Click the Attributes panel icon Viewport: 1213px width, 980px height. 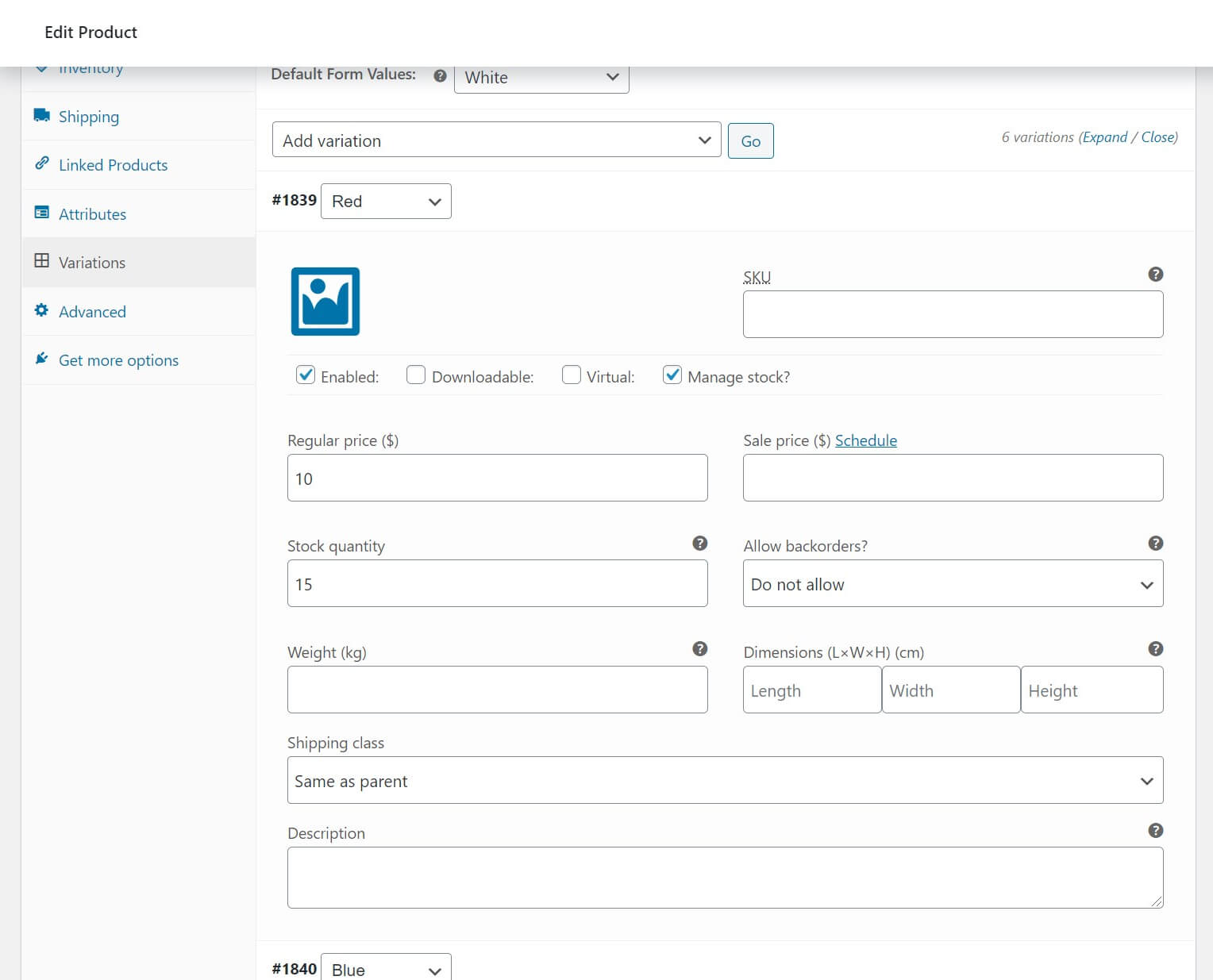(x=42, y=213)
